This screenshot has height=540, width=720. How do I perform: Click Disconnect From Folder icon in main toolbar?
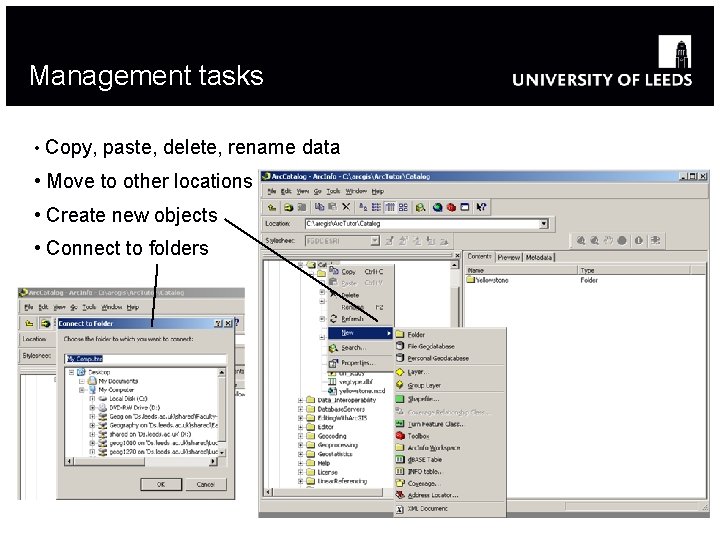coord(302,208)
